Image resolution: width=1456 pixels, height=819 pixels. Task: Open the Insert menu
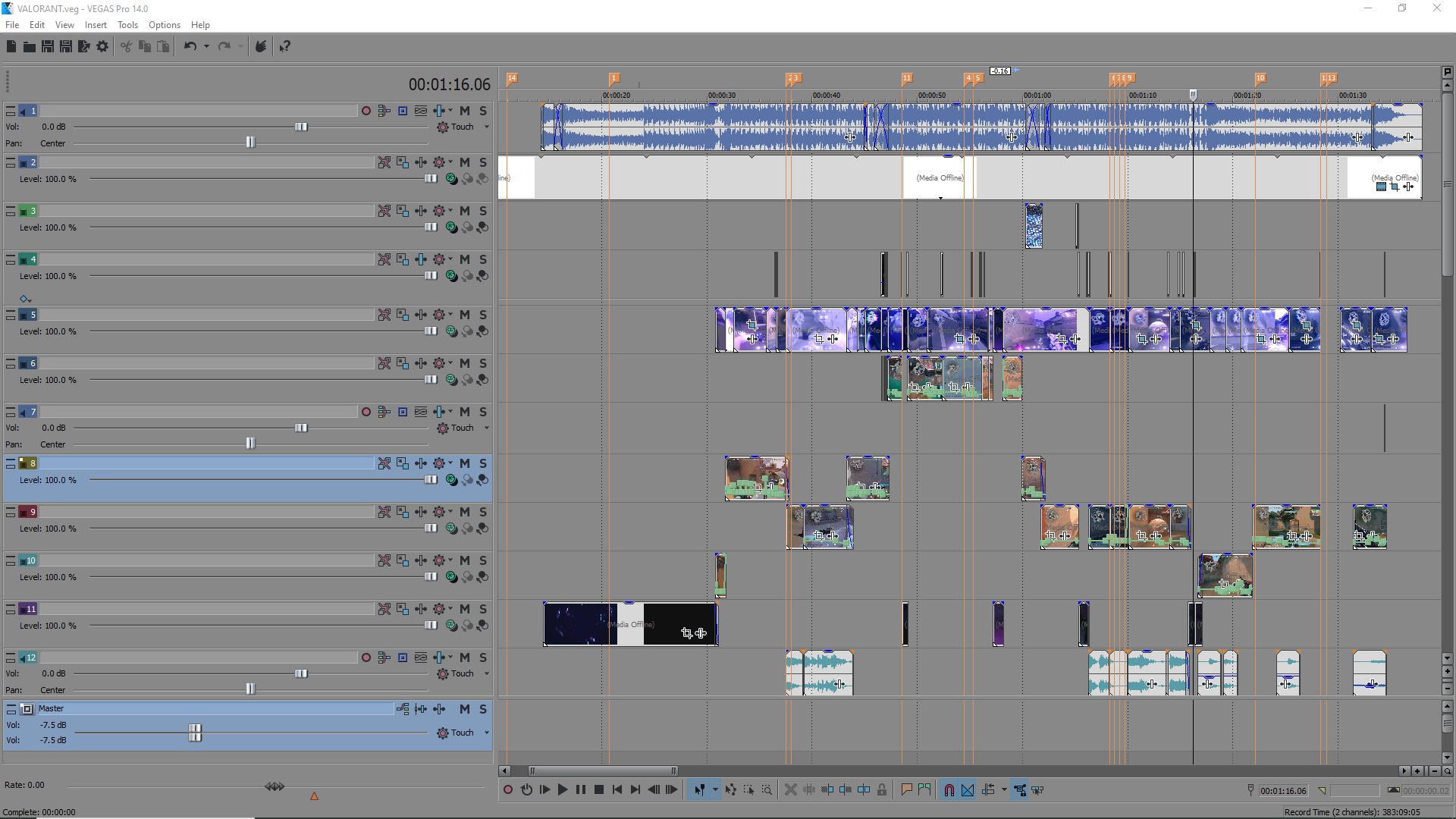(96, 25)
